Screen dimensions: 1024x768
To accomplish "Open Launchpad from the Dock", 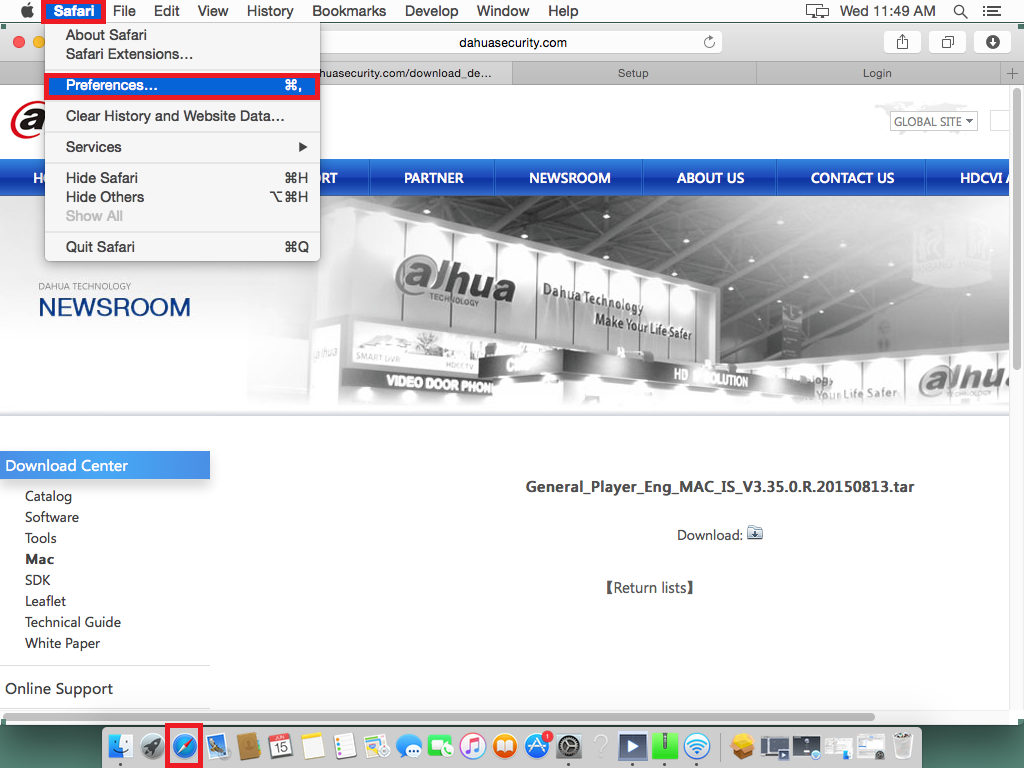I will coord(153,746).
